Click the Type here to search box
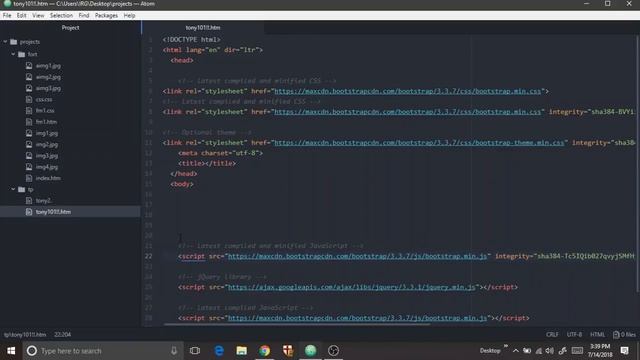Viewport: 640px width, 360px height. tap(102, 351)
